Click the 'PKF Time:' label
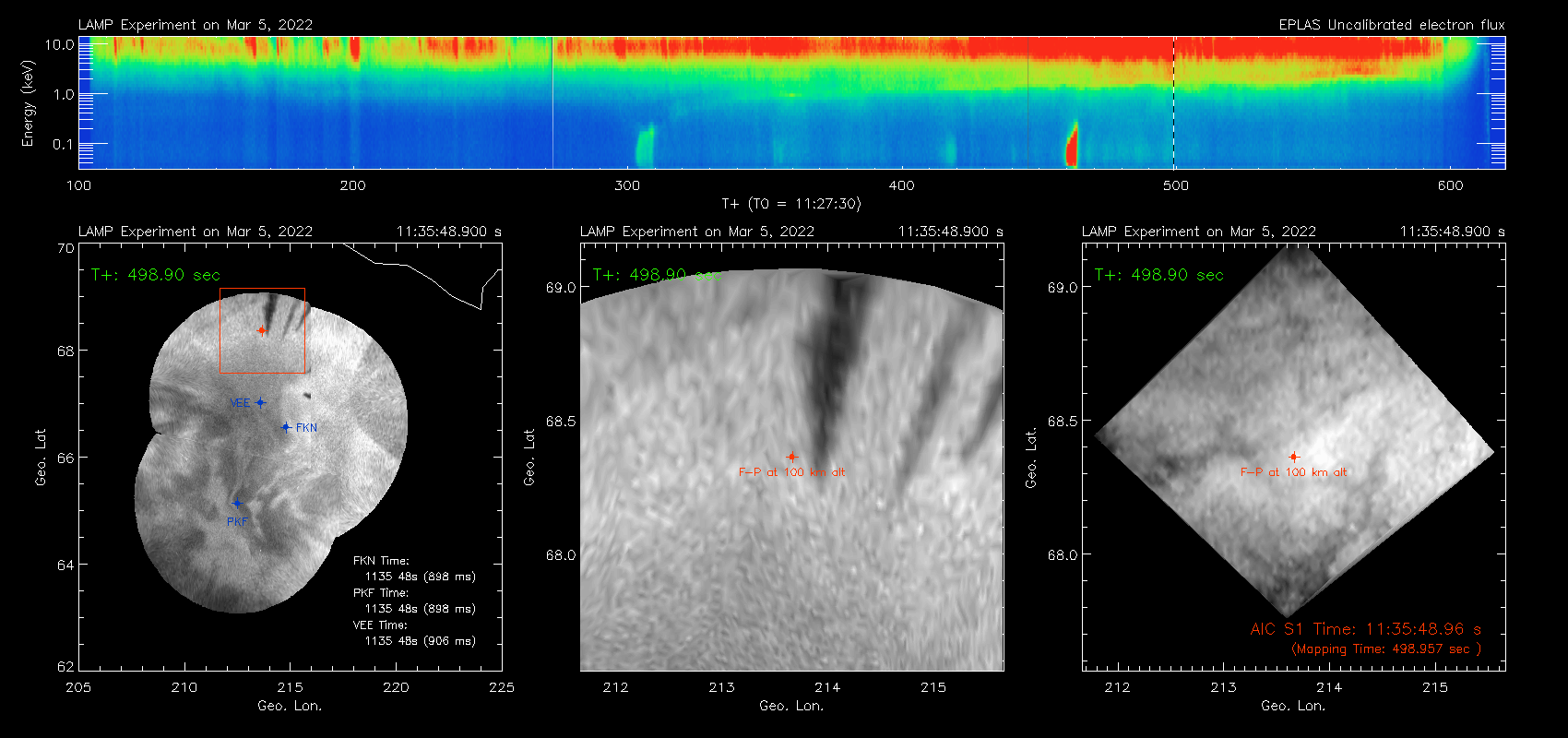 (381, 593)
